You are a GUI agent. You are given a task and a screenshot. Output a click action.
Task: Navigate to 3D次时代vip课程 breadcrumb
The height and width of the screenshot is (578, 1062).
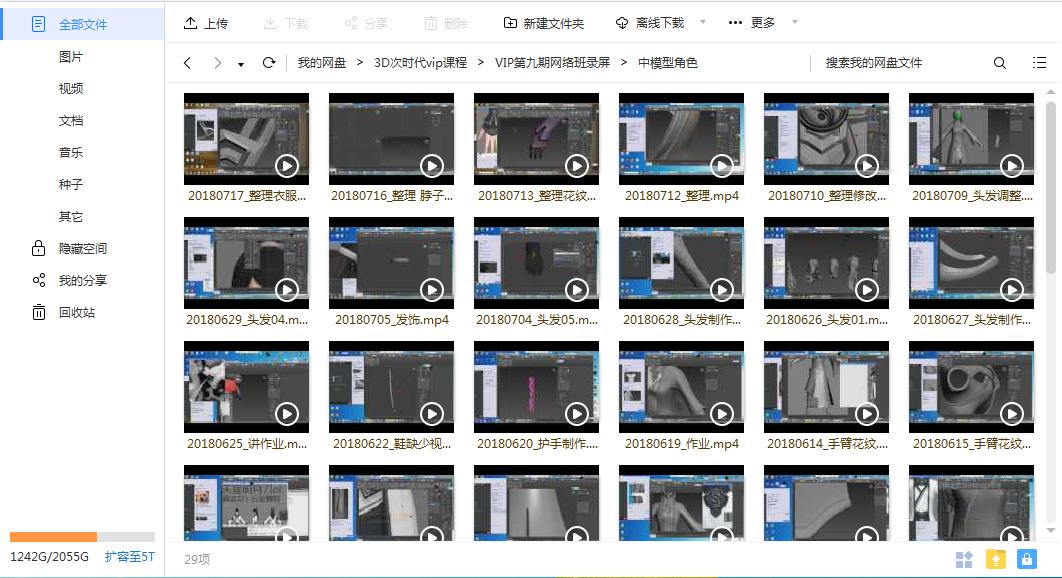coord(421,63)
